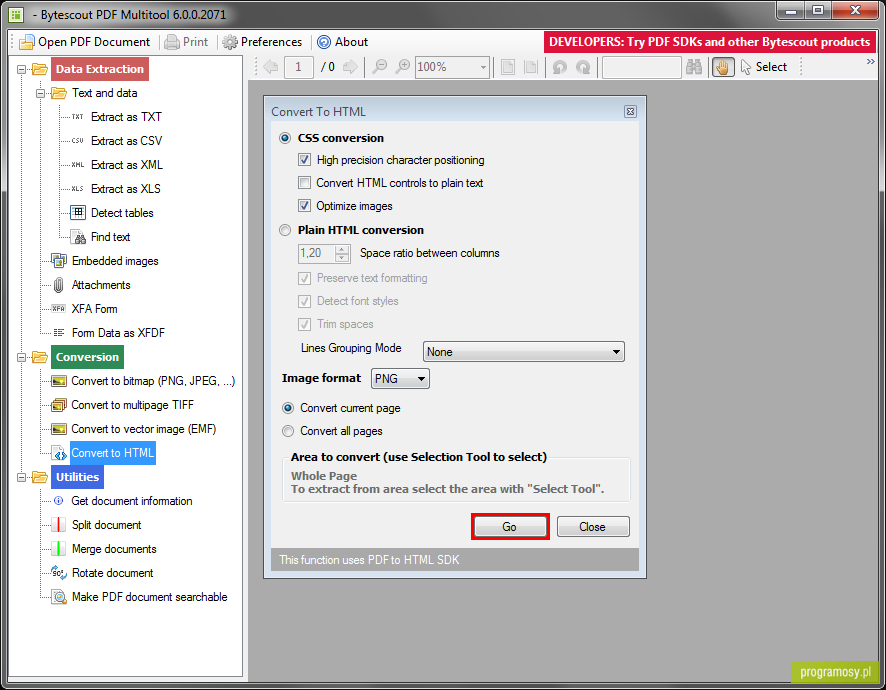Select Convert current page radio button
The width and height of the screenshot is (886, 690).
pyautogui.click(x=288, y=408)
